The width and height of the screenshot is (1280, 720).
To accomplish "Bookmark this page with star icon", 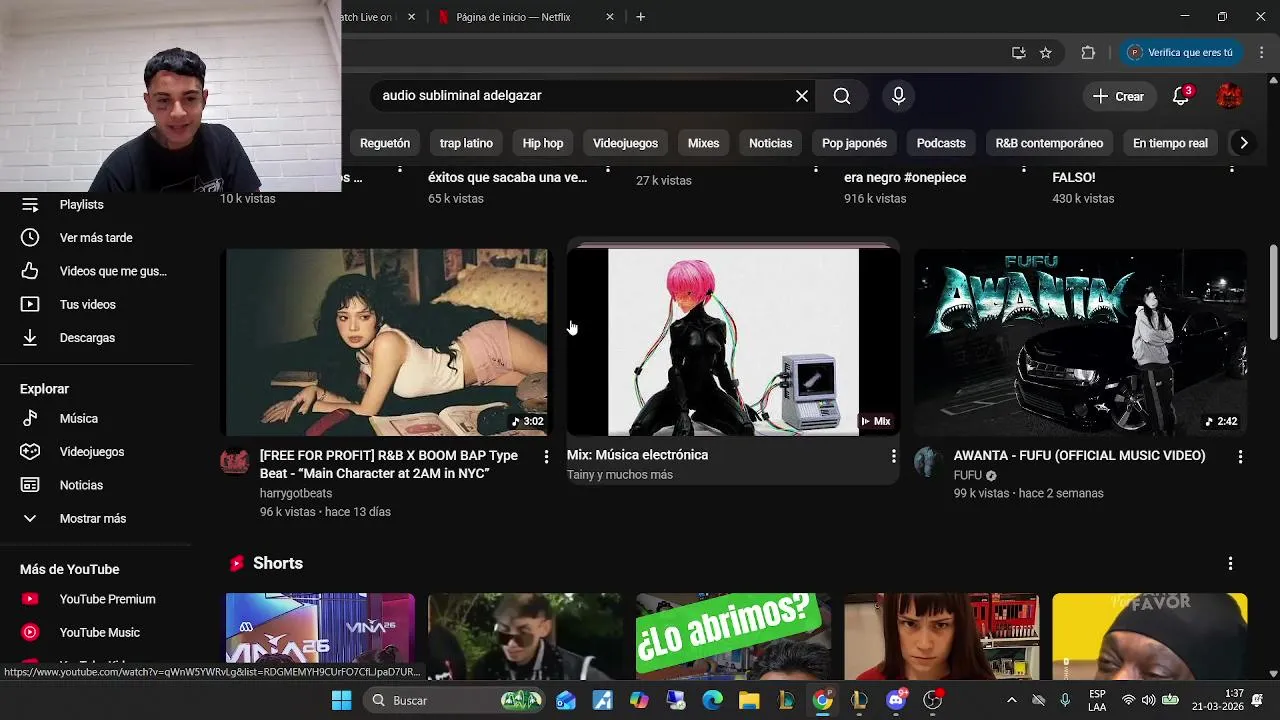I will click(1046, 53).
